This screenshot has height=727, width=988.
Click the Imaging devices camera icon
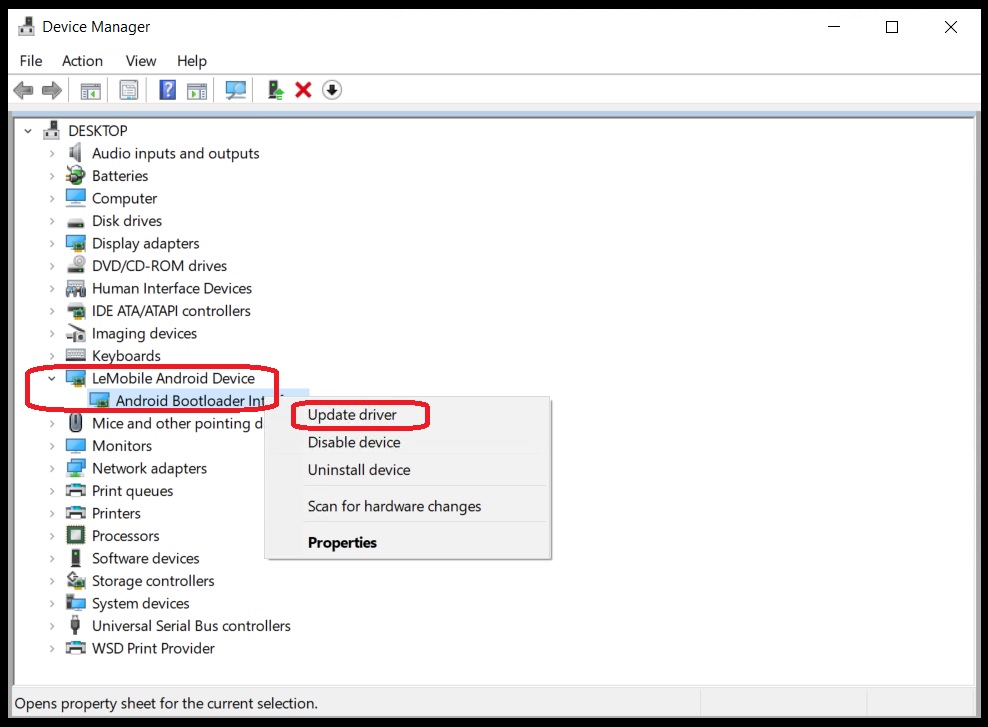click(x=76, y=333)
